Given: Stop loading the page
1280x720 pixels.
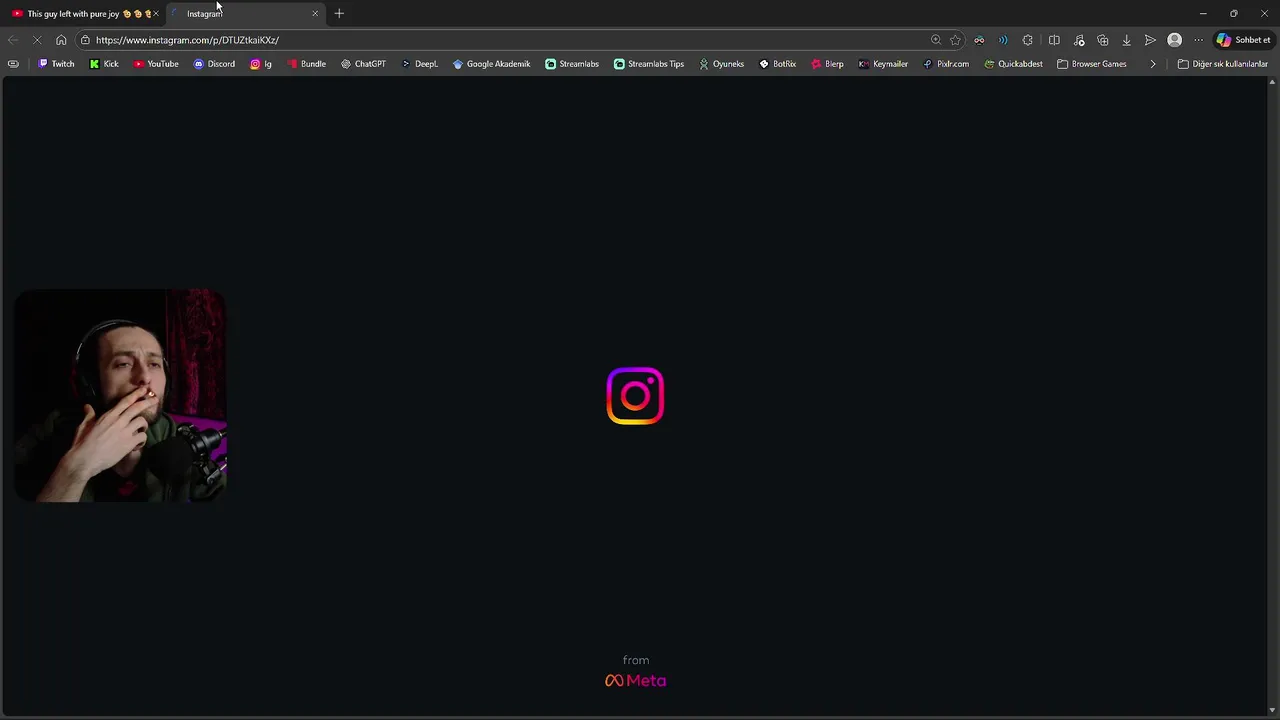Looking at the screenshot, I should click(37, 40).
